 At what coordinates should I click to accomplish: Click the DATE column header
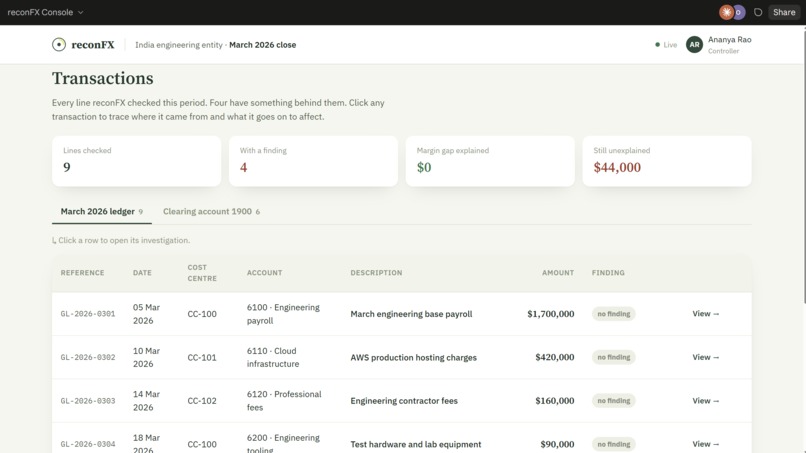pos(142,273)
